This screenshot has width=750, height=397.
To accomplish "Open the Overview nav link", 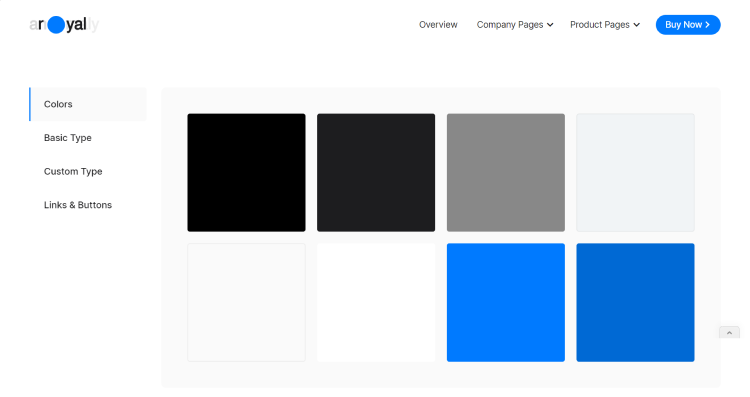I will (438, 25).
